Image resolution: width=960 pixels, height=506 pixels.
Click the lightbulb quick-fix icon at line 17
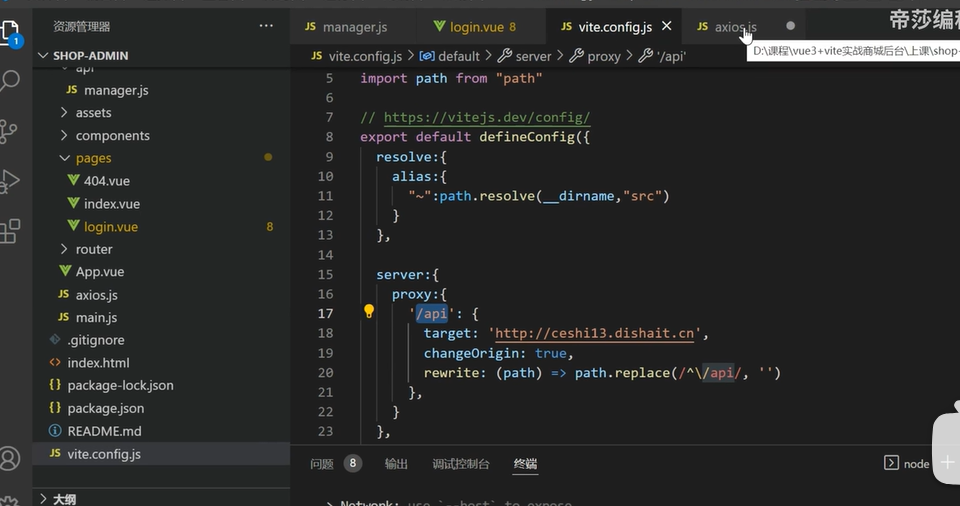(x=369, y=313)
